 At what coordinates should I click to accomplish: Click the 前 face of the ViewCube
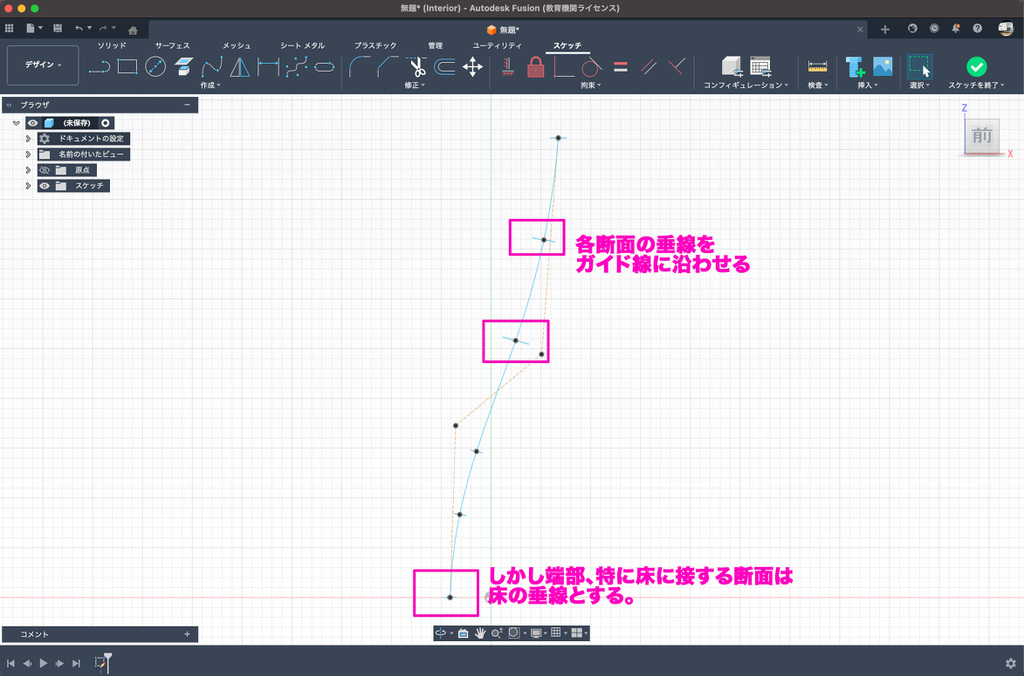coord(982,136)
